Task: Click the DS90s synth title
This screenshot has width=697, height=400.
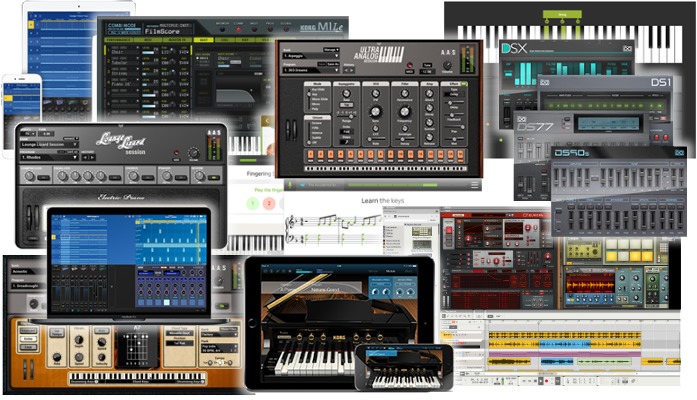Action: coord(572,153)
